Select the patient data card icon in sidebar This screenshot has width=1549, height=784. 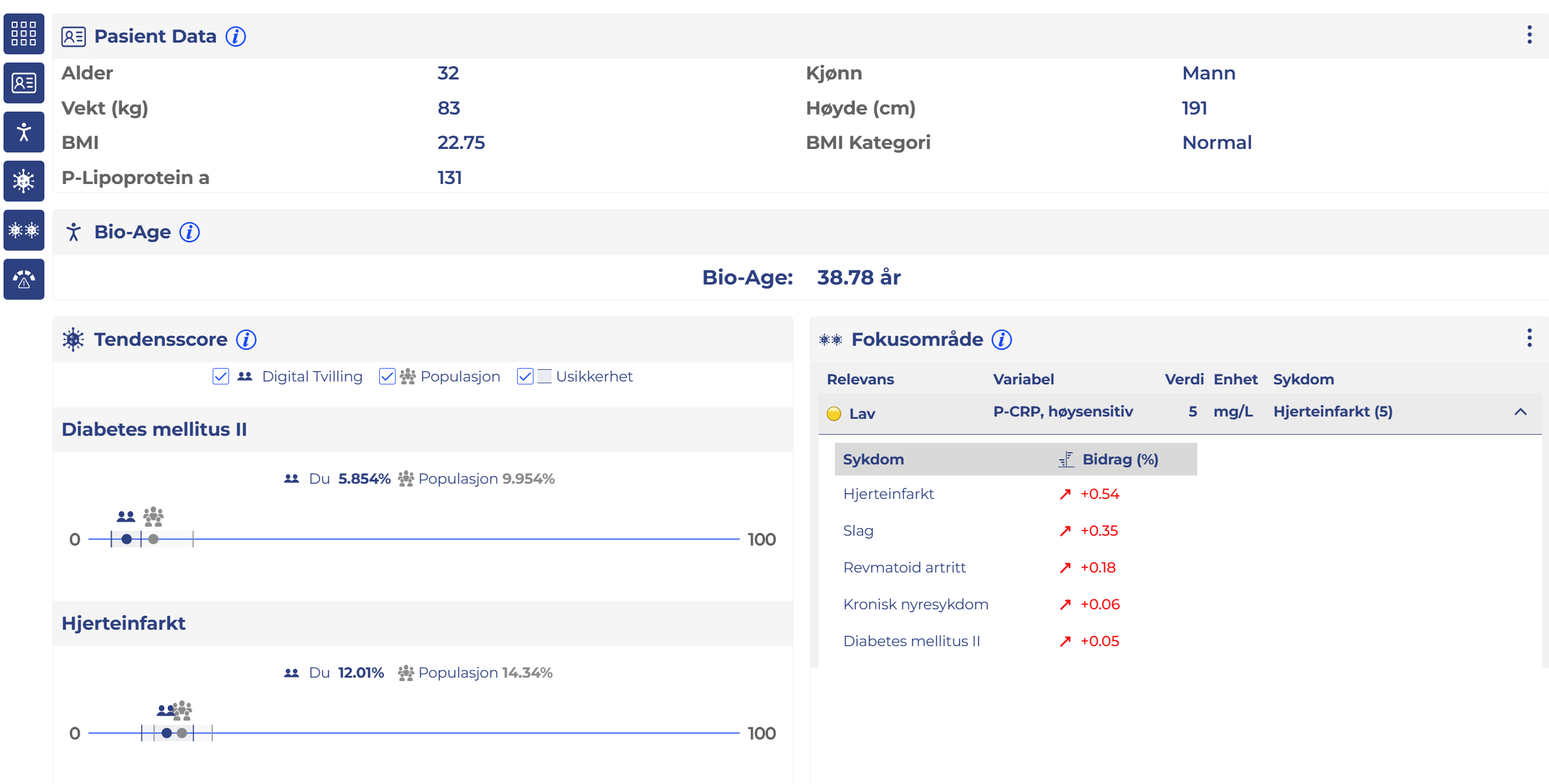point(23,82)
